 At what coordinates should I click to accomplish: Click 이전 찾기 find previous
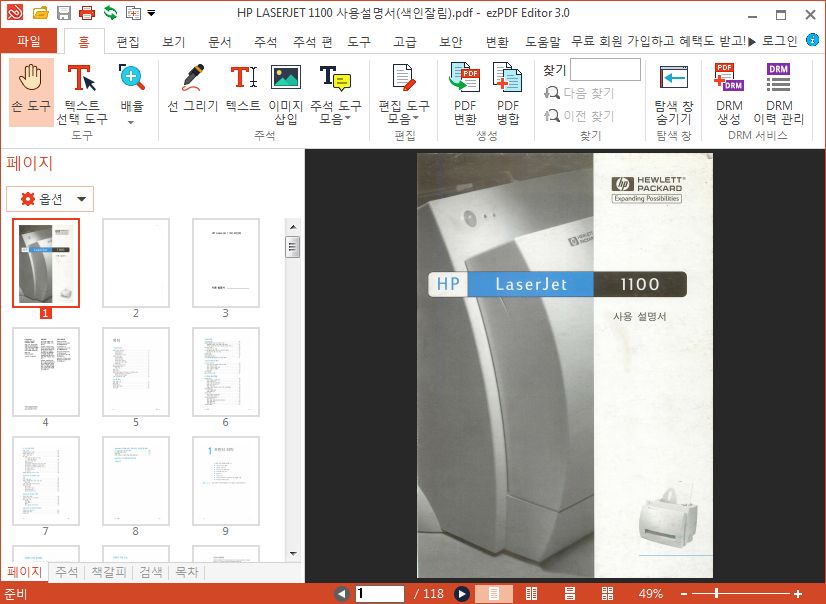tap(579, 115)
